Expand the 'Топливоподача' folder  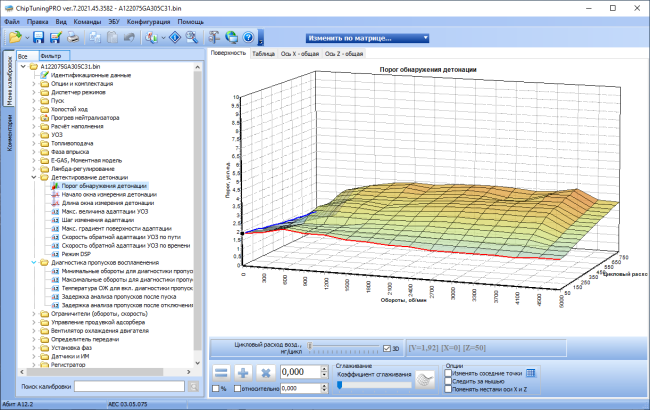tap(34, 143)
